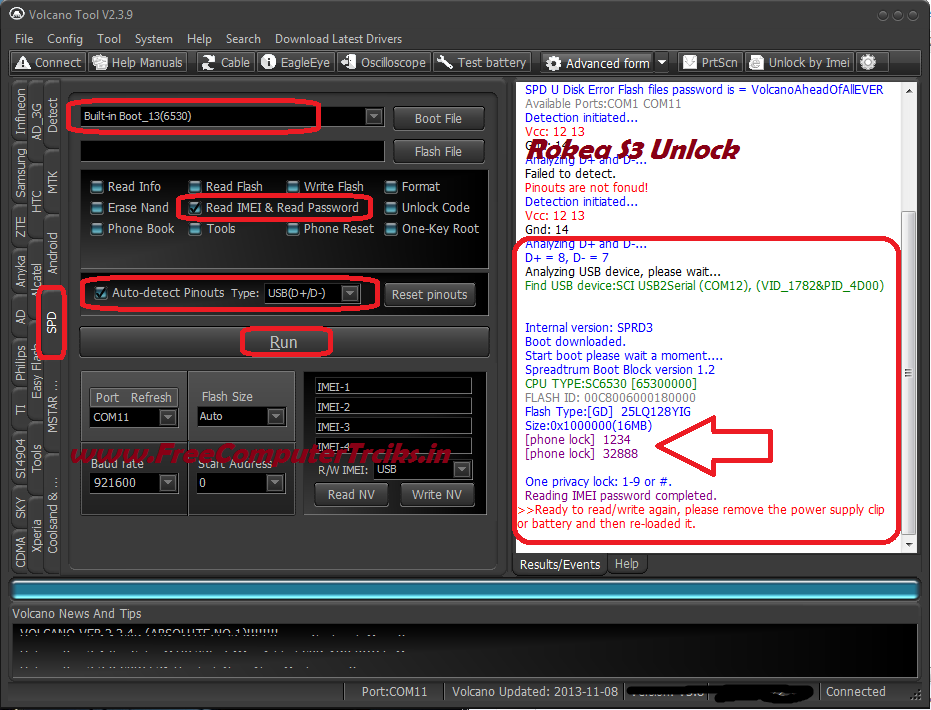Click the IMEI-2 input field
Image resolution: width=931 pixels, height=710 pixels.
tap(393, 407)
